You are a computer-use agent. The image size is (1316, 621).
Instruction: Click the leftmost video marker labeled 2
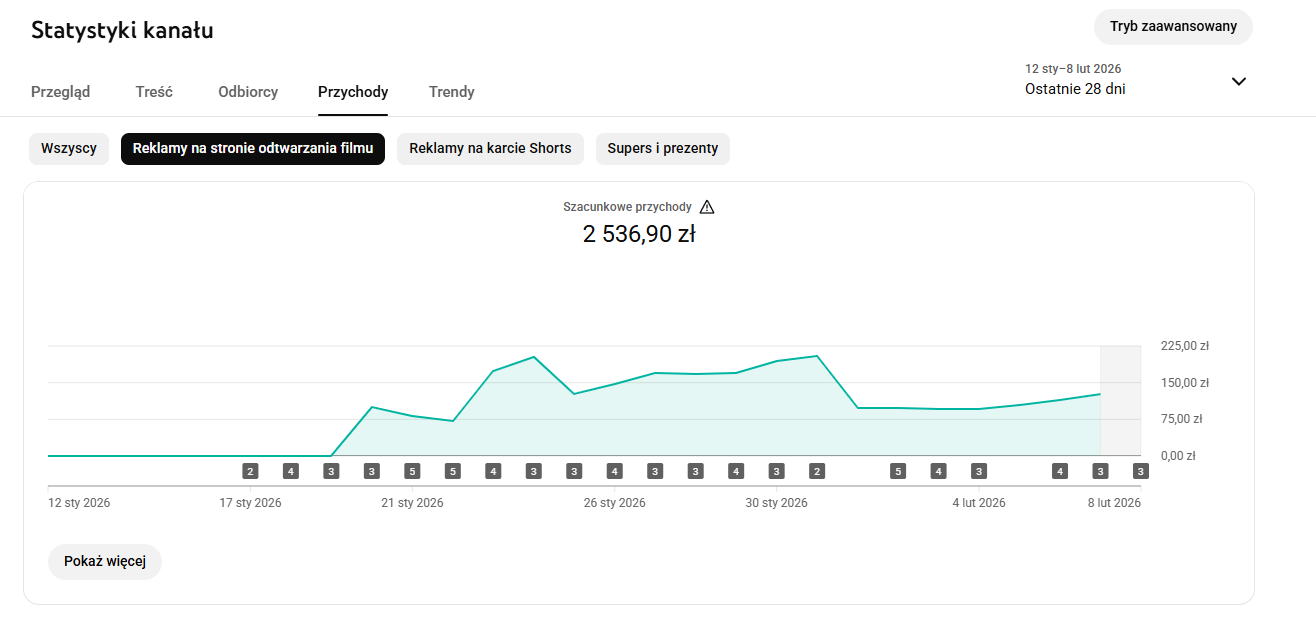(x=250, y=471)
